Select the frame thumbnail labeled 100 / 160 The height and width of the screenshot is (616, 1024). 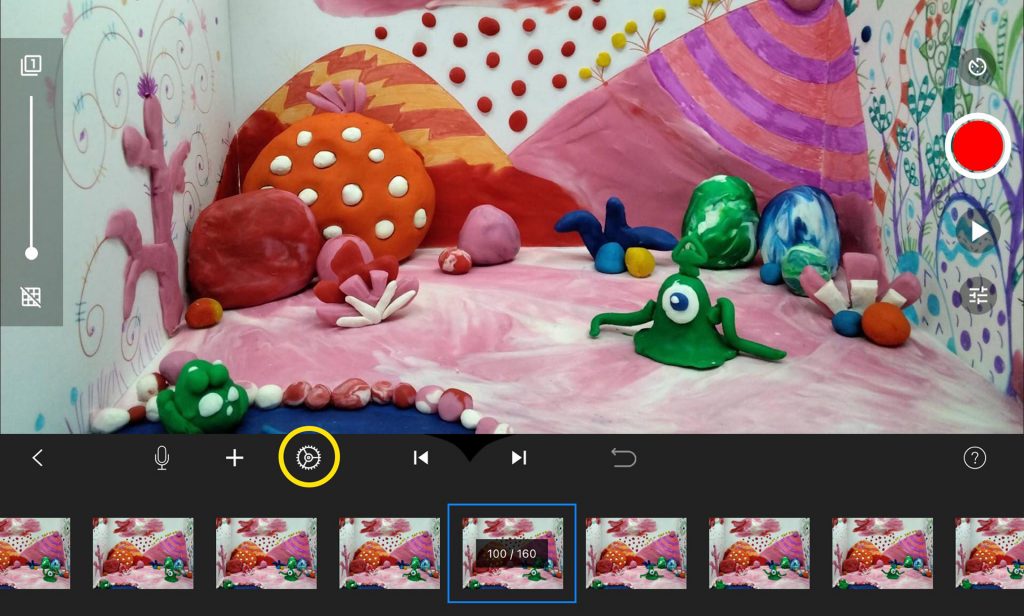pos(512,553)
